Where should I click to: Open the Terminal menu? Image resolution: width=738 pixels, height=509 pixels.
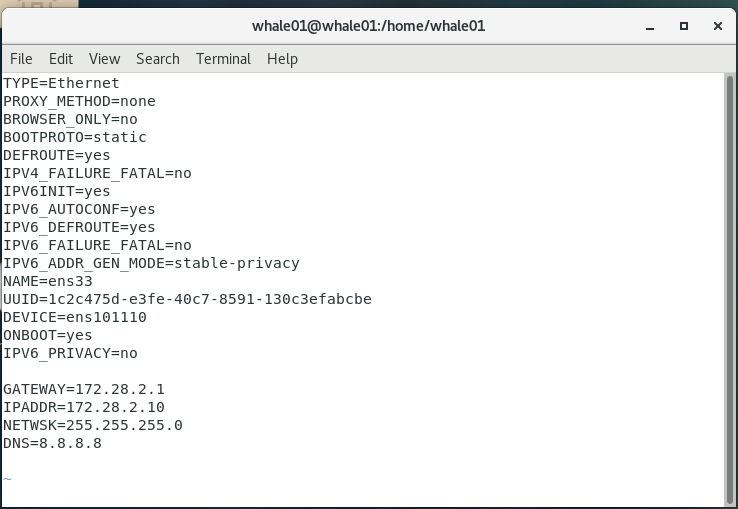(223, 59)
